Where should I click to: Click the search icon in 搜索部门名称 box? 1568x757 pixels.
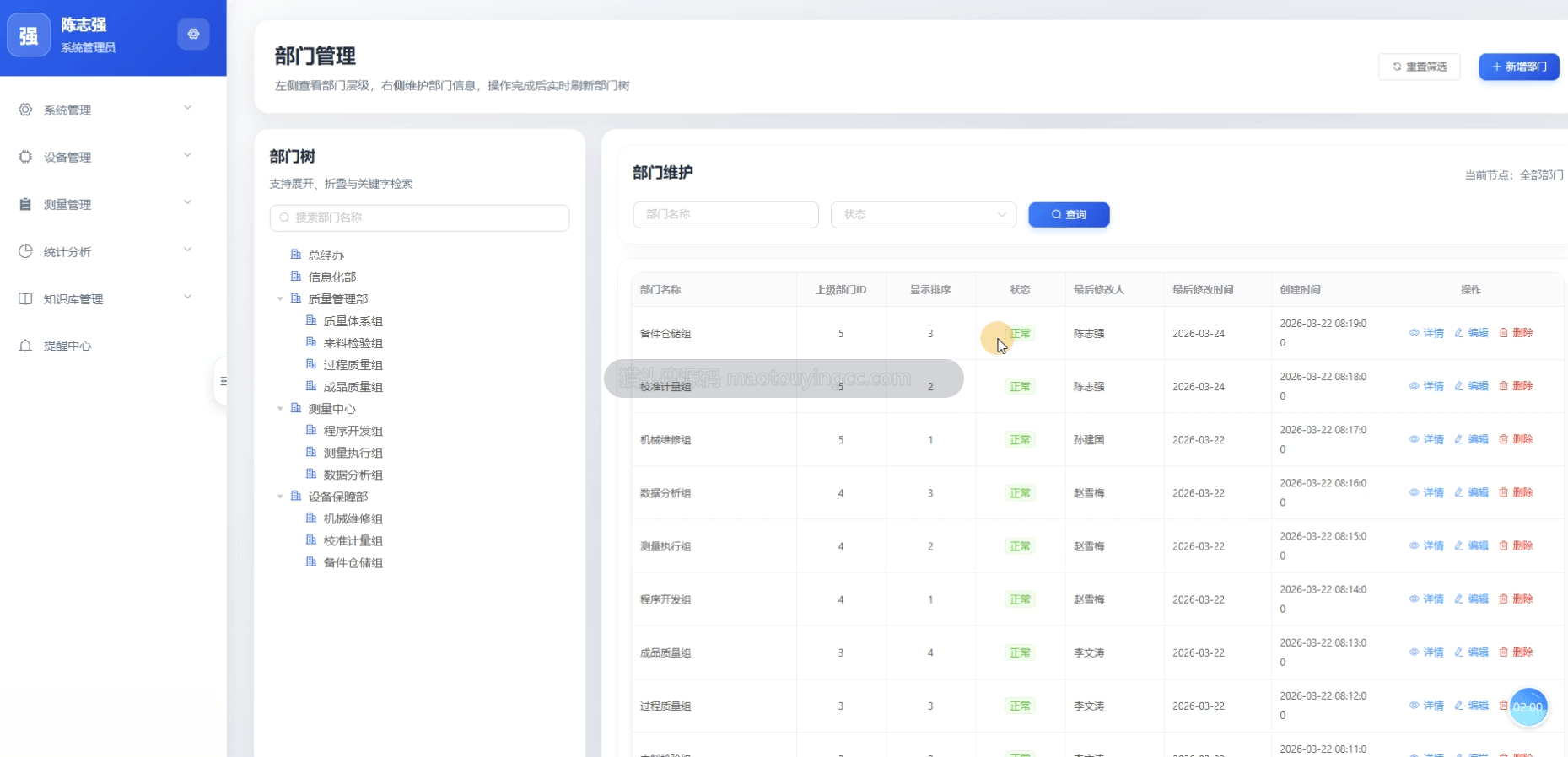pos(284,217)
